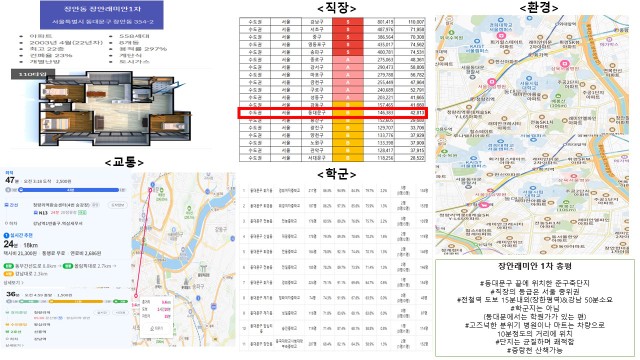Click the rounded button next to the bus stop name
The width and height of the screenshot is (640, 360).
(118, 205)
